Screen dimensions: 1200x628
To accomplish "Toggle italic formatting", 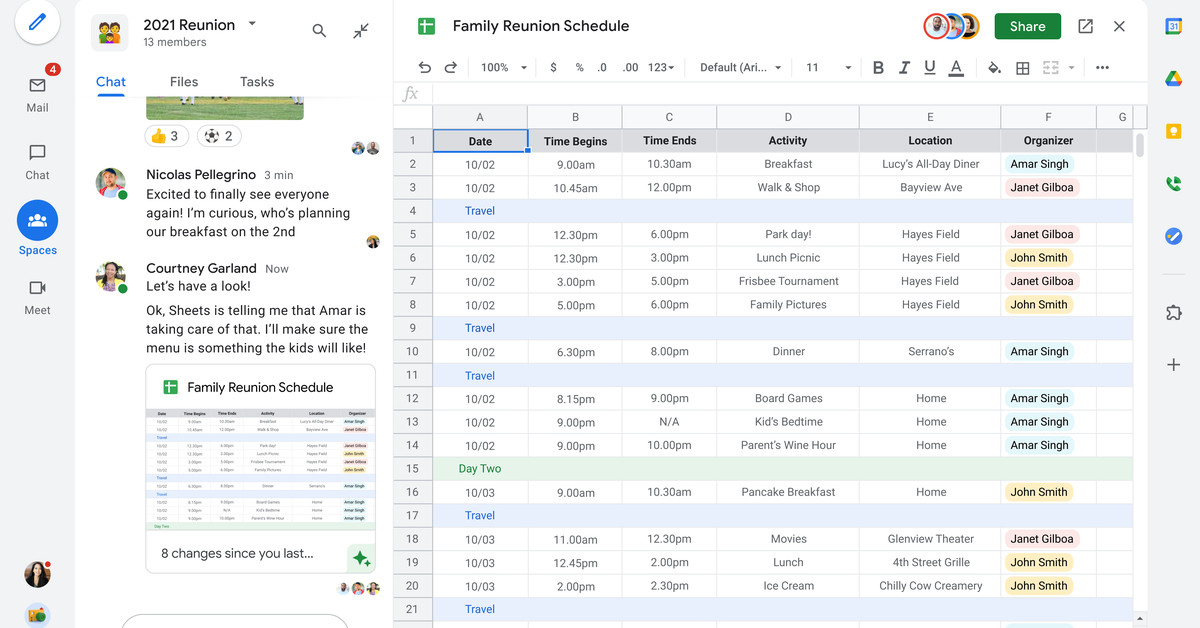I will tap(904, 67).
